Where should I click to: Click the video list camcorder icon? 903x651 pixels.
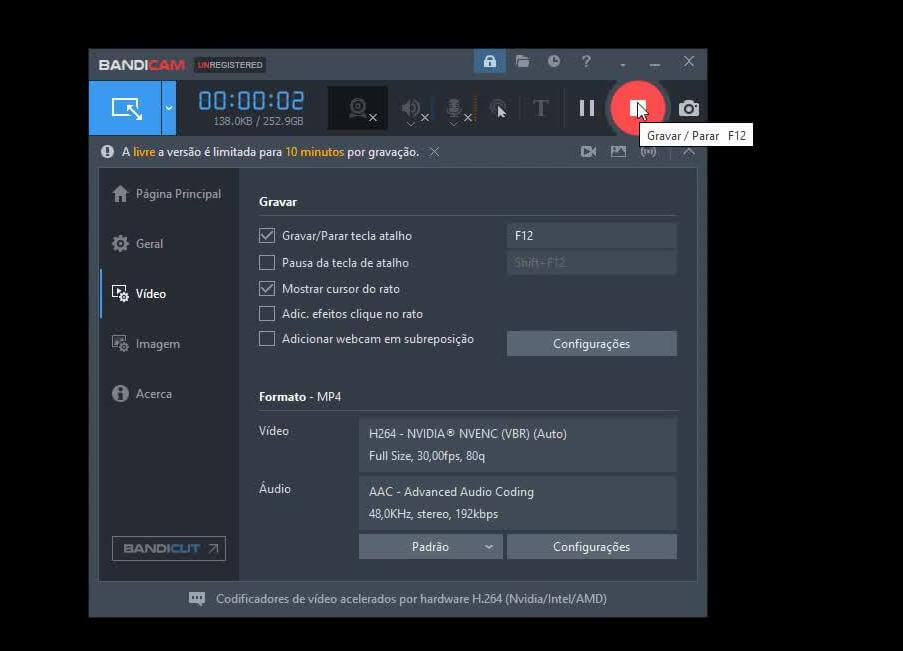click(x=588, y=152)
